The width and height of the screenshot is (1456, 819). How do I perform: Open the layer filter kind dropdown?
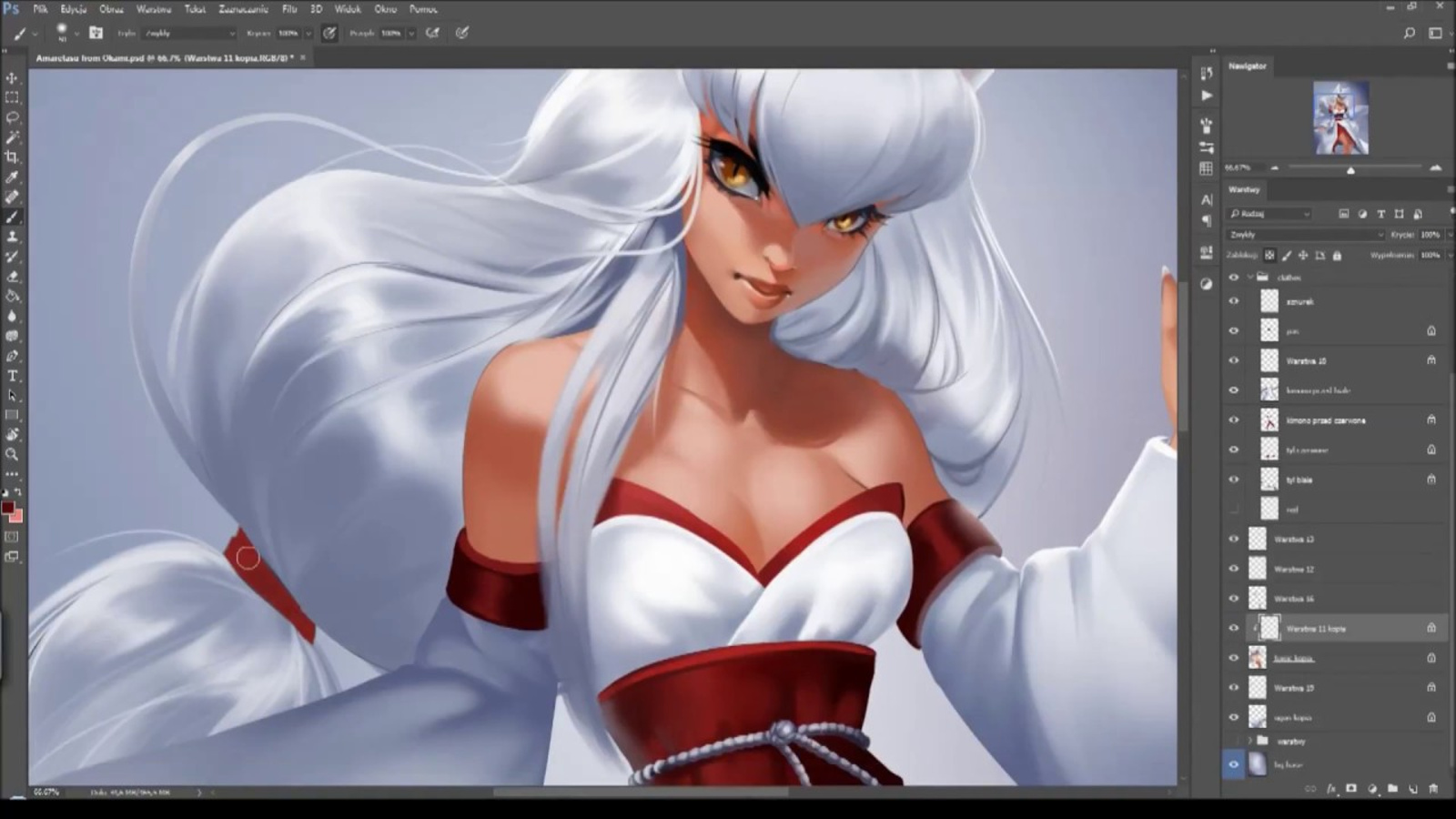[x=1269, y=214]
